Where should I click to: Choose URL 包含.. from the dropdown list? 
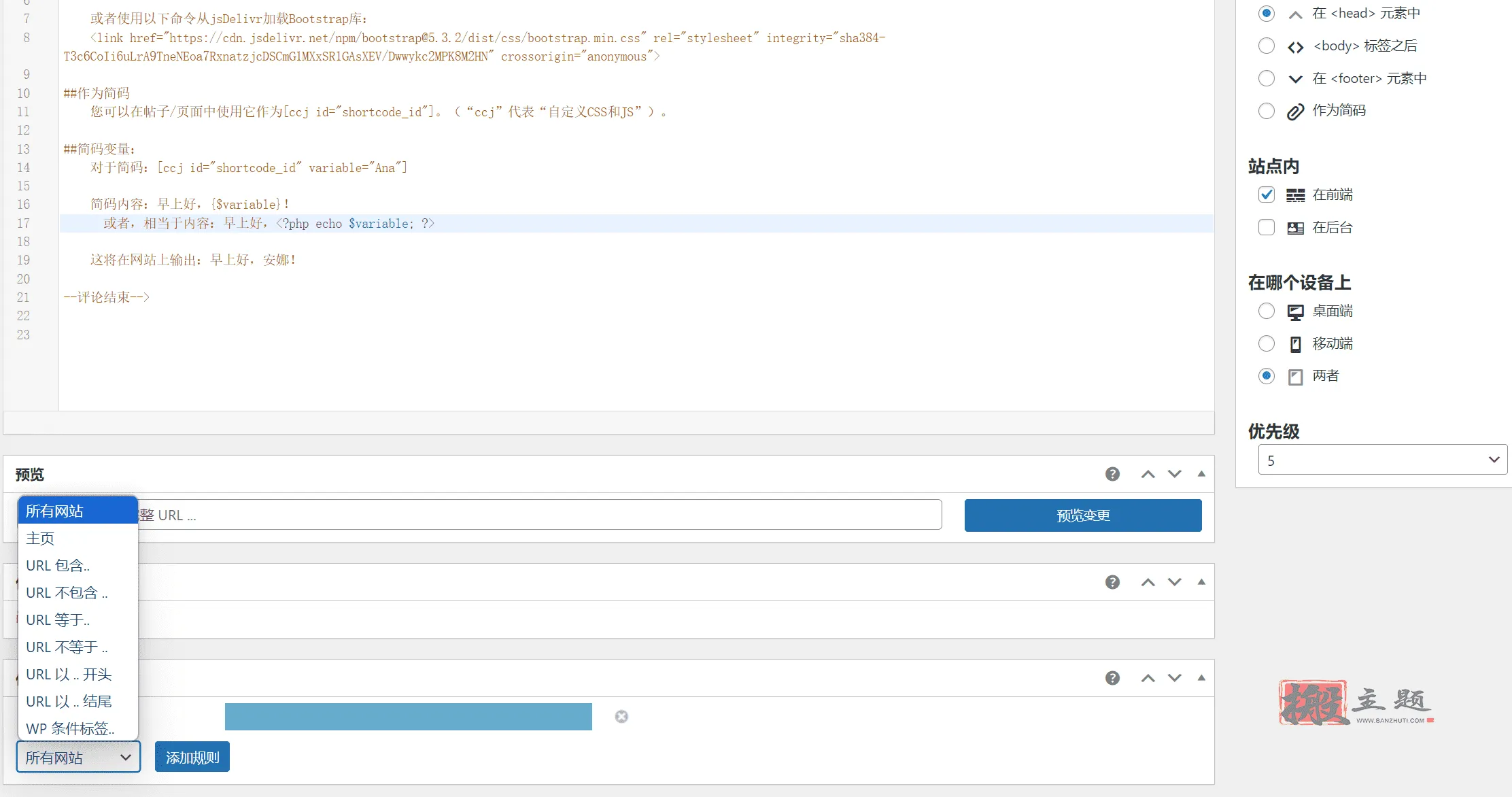click(78, 565)
